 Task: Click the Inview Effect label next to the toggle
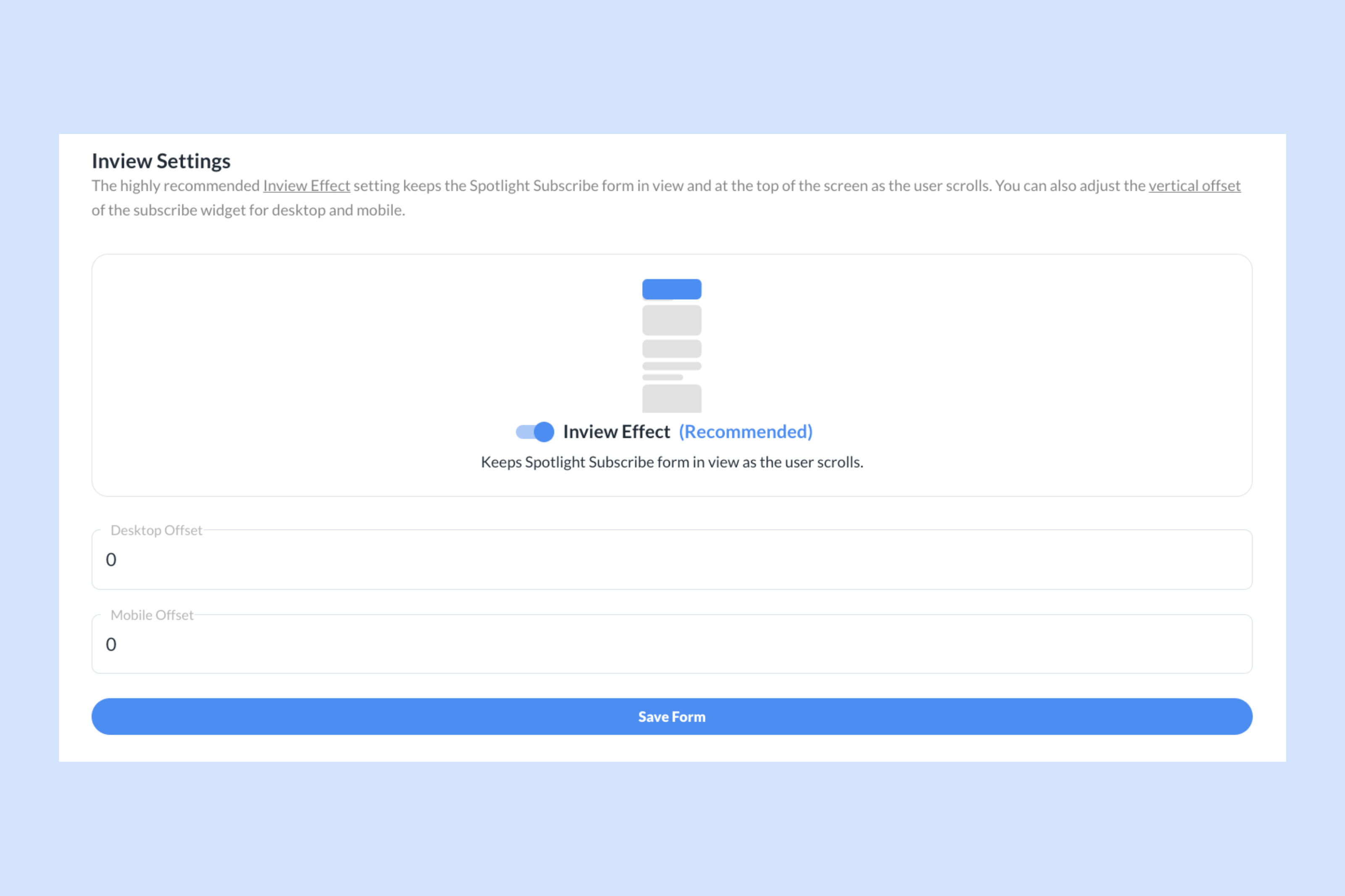click(617, 432)
